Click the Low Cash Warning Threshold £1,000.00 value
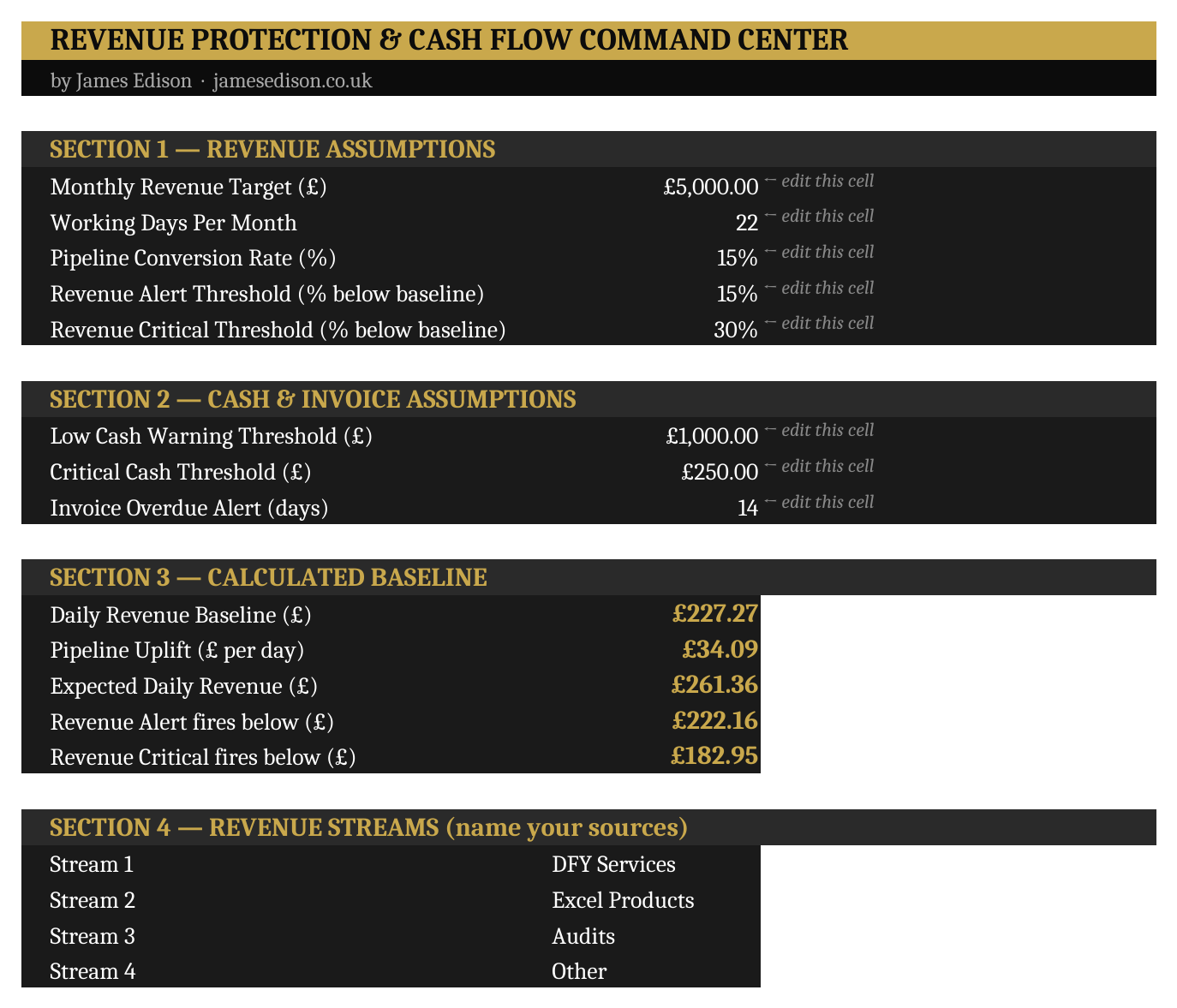The image size is (1177, 1008). coord(713,437)
